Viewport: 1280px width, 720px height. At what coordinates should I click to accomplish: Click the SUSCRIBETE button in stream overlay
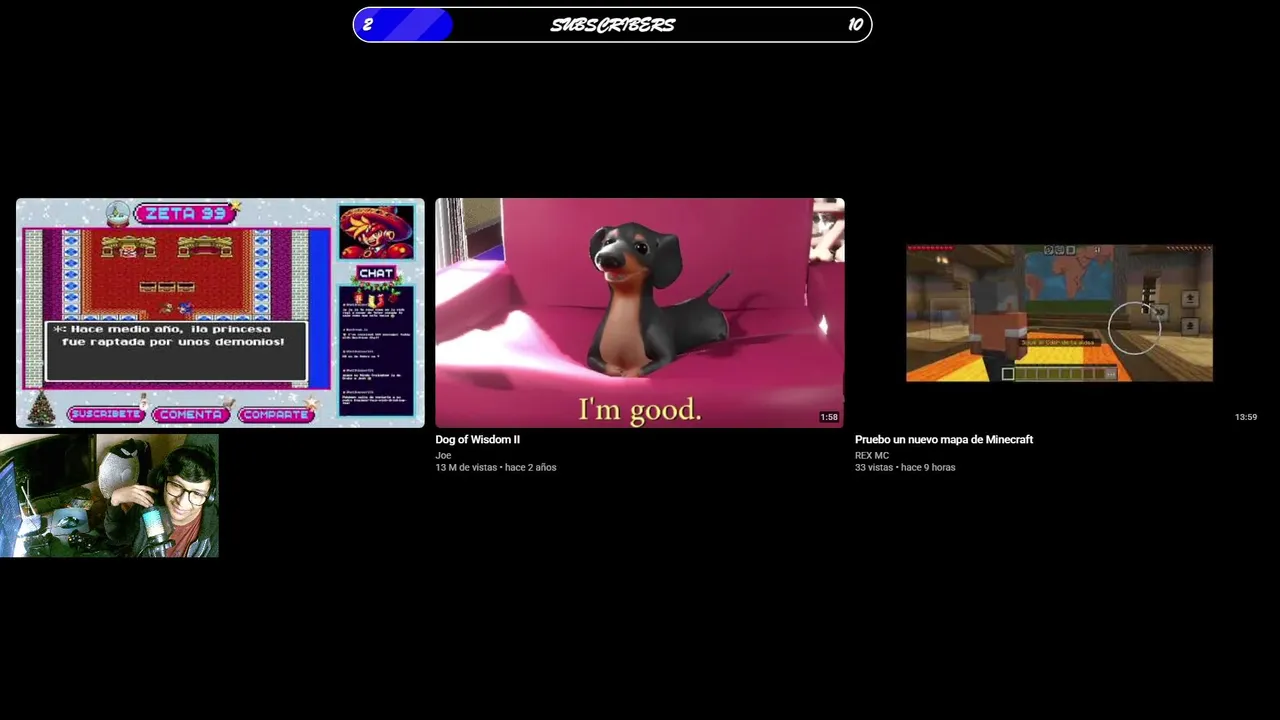(x=106, y=414)
